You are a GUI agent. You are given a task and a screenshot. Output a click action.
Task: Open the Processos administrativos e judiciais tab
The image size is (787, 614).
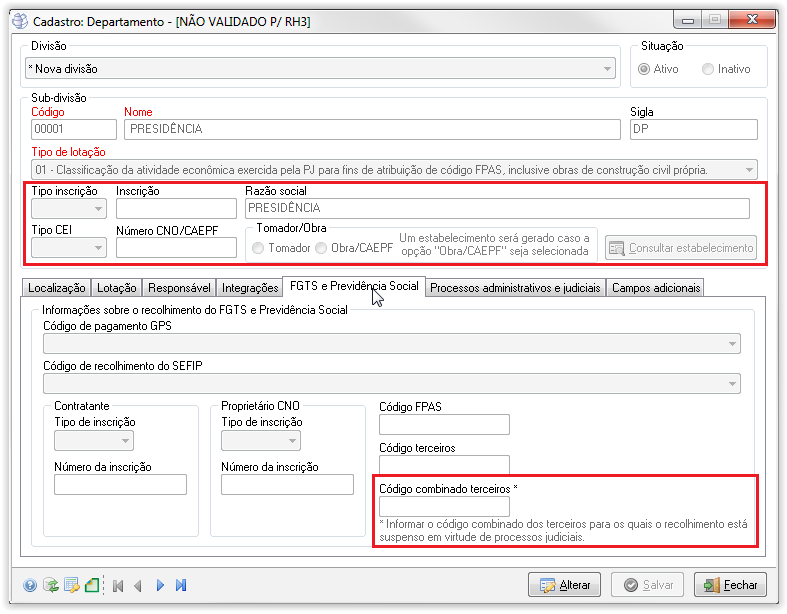(516, 288)
